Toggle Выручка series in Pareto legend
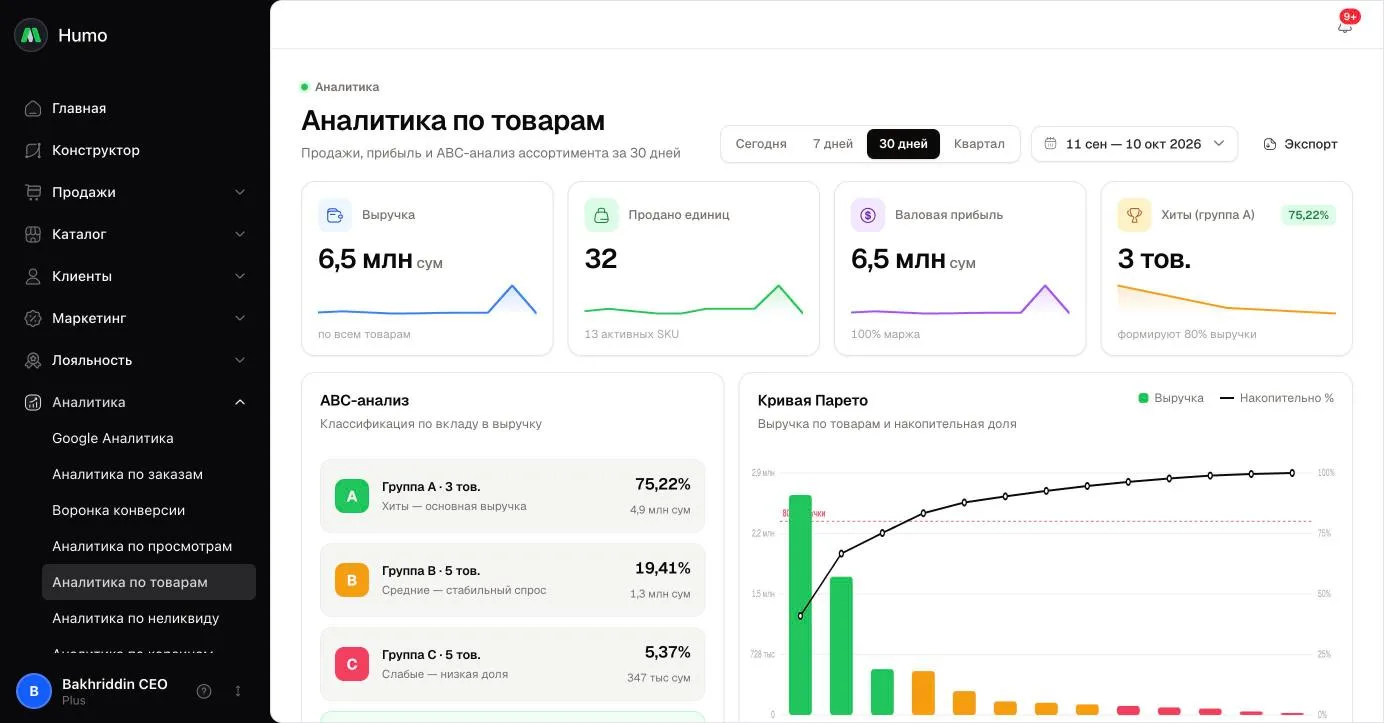 [1171, 398]
